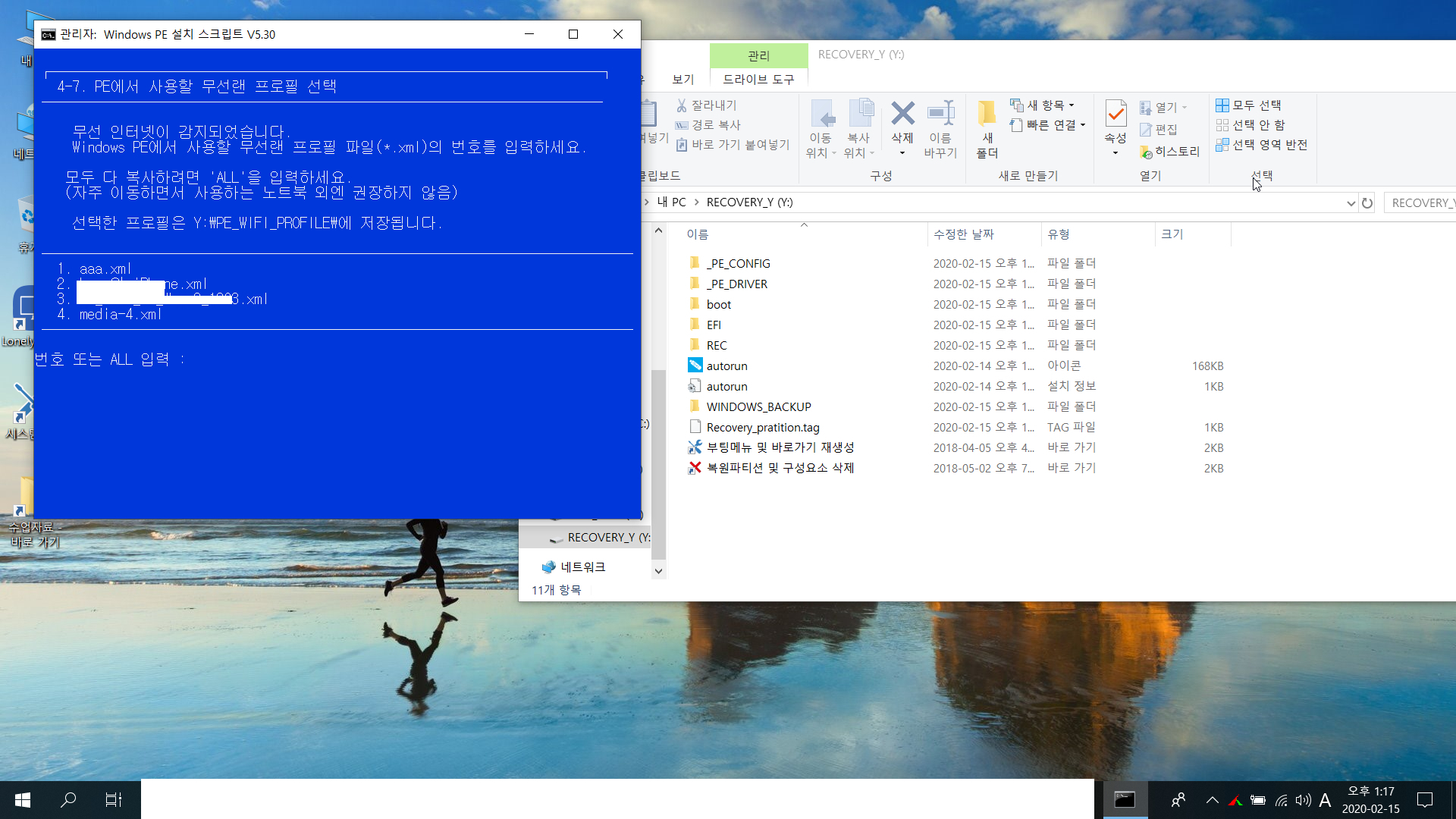
Task: Select 부팅메뉴 및 바로가기 재생성 shortcut
Action: point(780,447)
